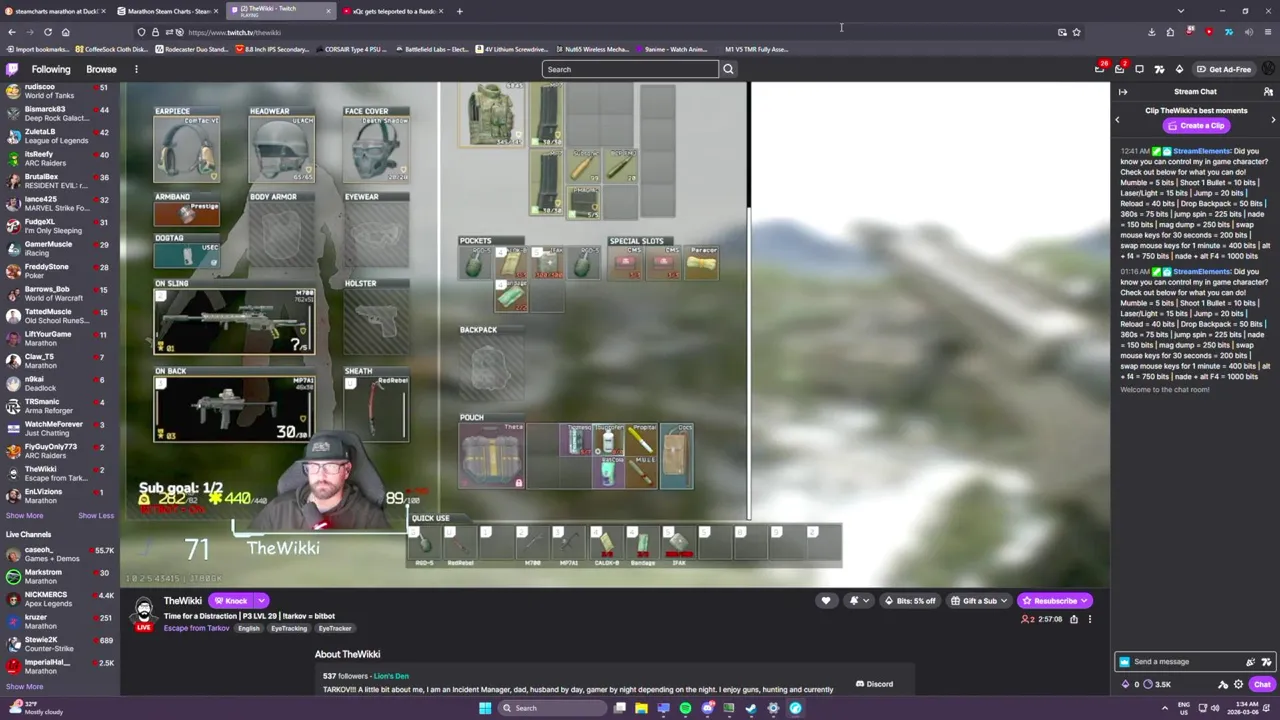This screenshot has width=1280, height=720.
Task: Open Twitch notifications bell with 26 badge
Action: [1100, 69]
